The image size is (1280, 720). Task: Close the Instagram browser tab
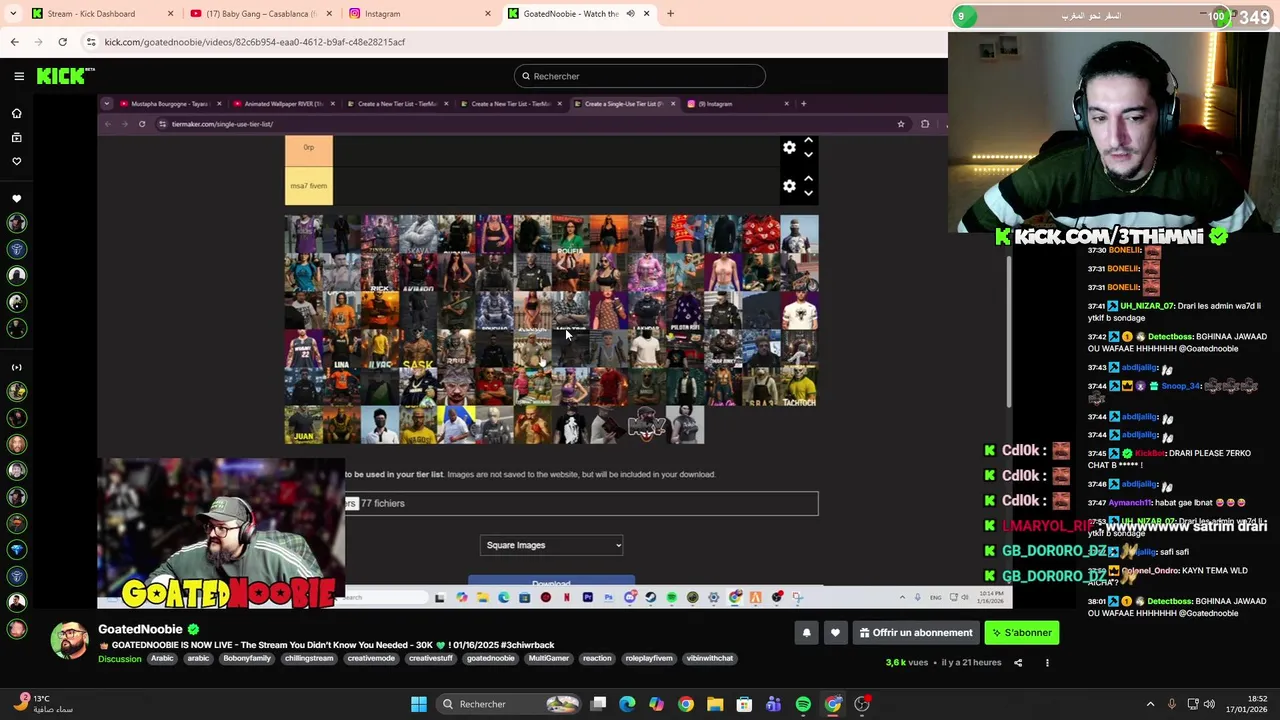(x=488, y=14)
